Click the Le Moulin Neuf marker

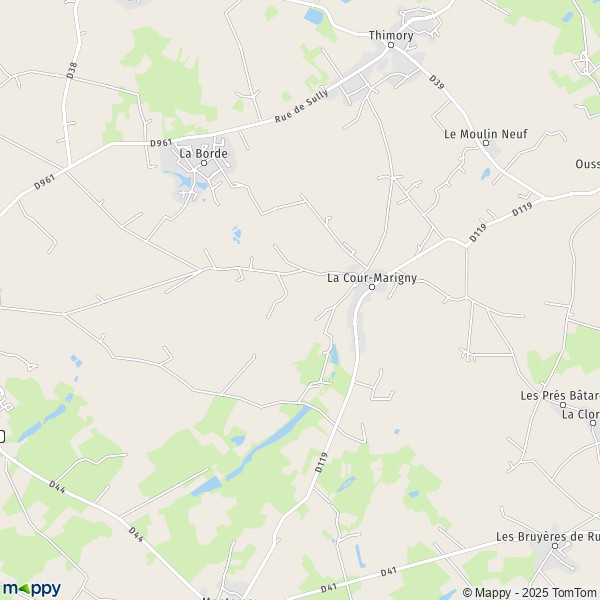tap(486, 143)
